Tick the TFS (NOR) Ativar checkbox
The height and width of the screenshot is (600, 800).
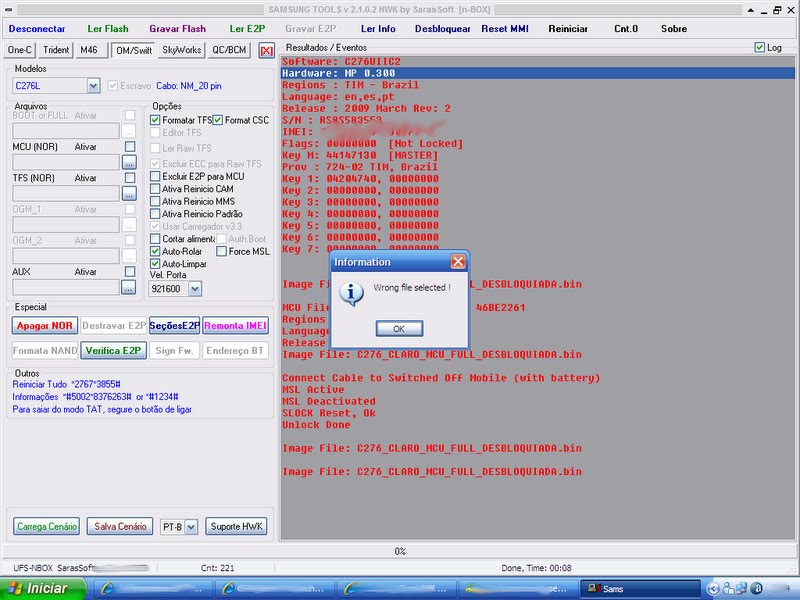[x=130, y=178]
